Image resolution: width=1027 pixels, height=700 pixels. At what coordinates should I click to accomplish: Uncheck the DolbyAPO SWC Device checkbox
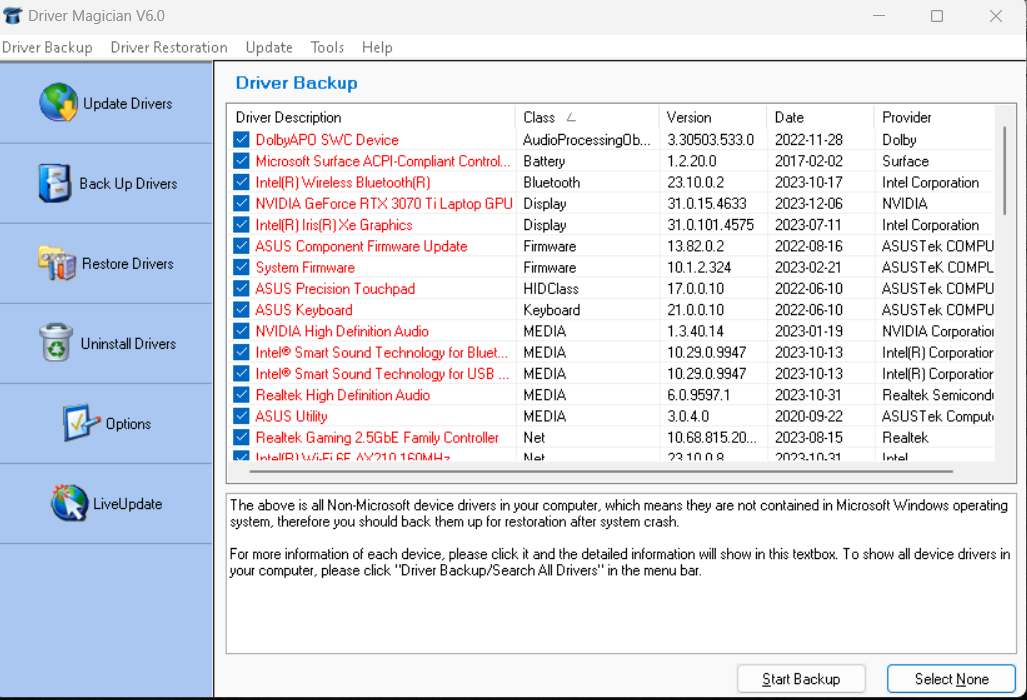(242, 139)
